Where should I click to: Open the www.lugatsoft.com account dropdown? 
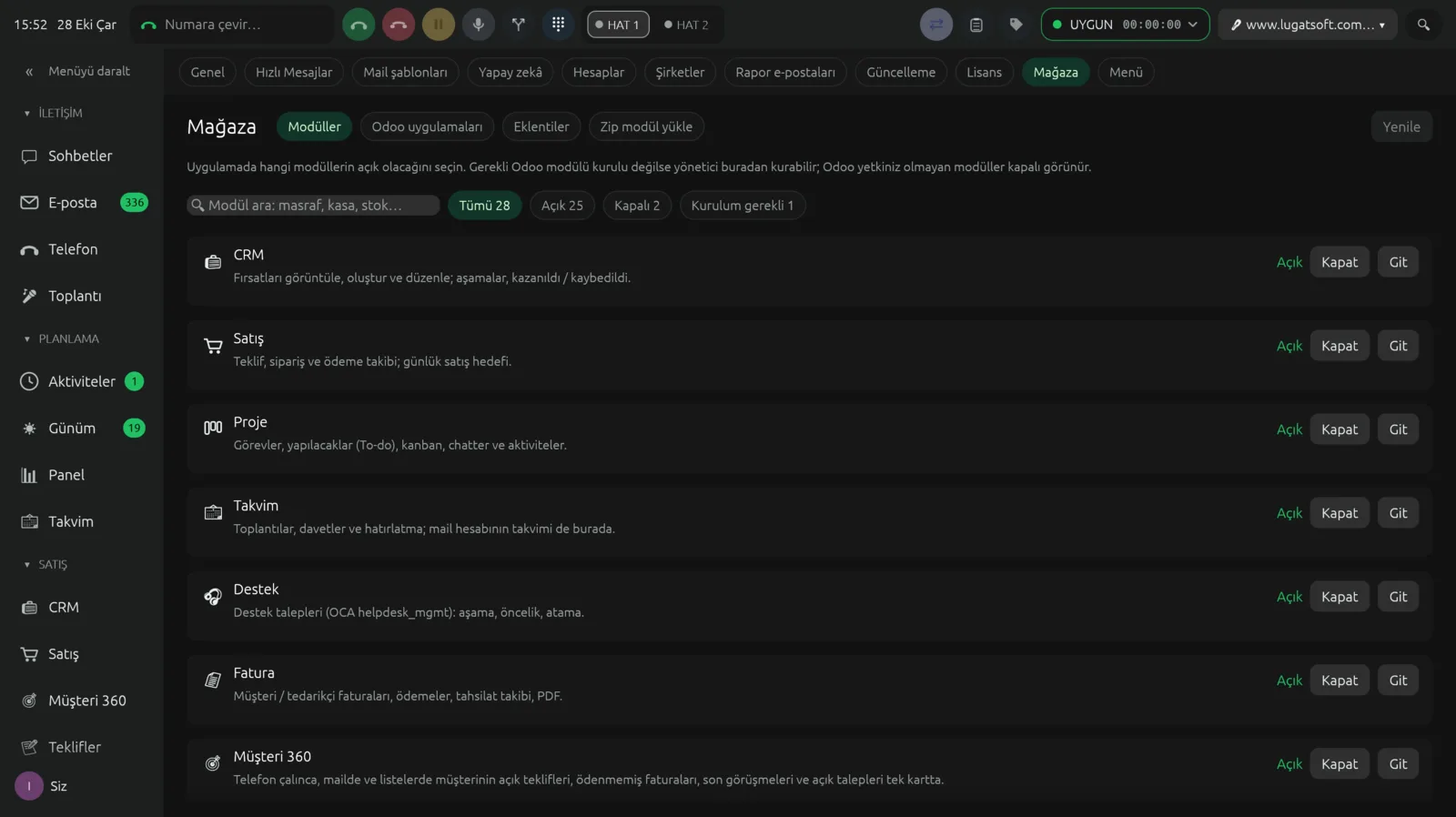coord(1308,25)
